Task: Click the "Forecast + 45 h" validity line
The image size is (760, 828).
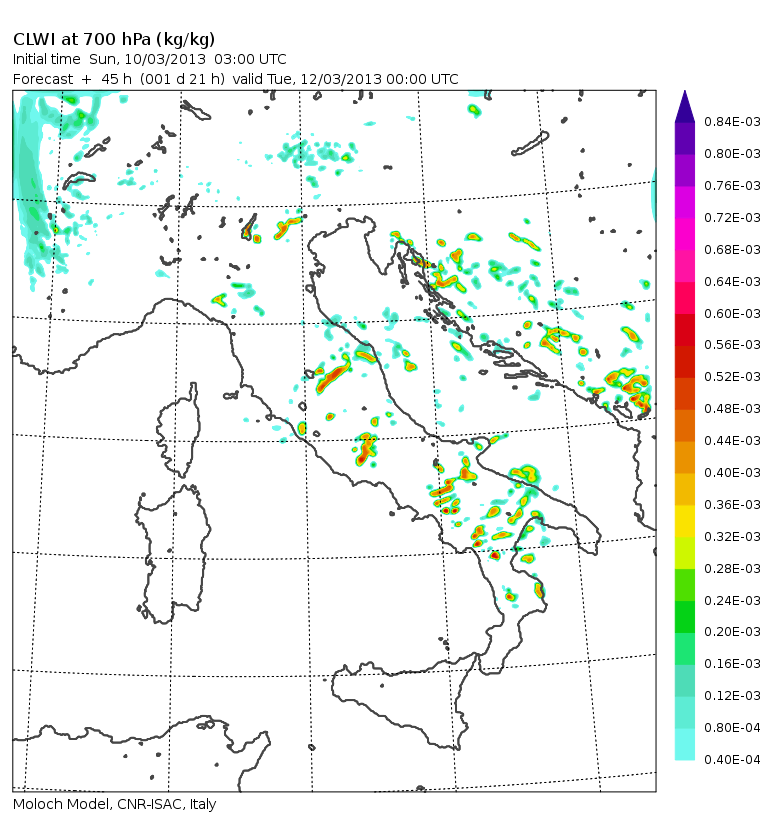Action: click(236, 79)
